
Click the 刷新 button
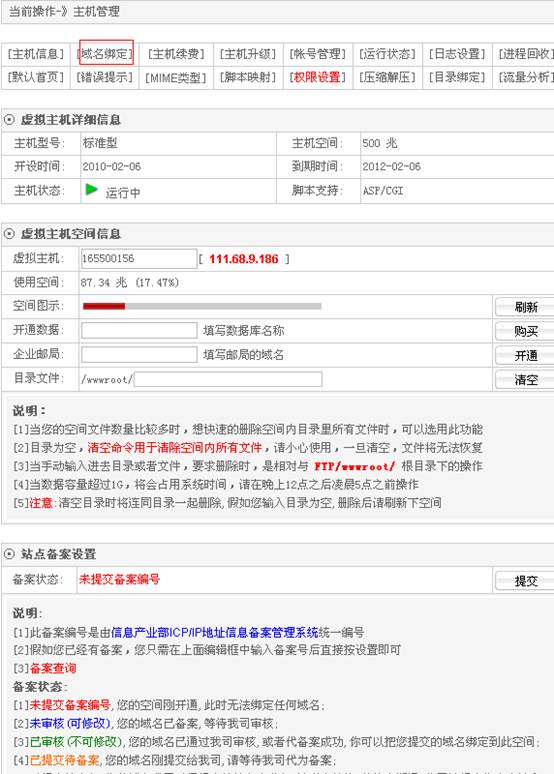[525, 307]
